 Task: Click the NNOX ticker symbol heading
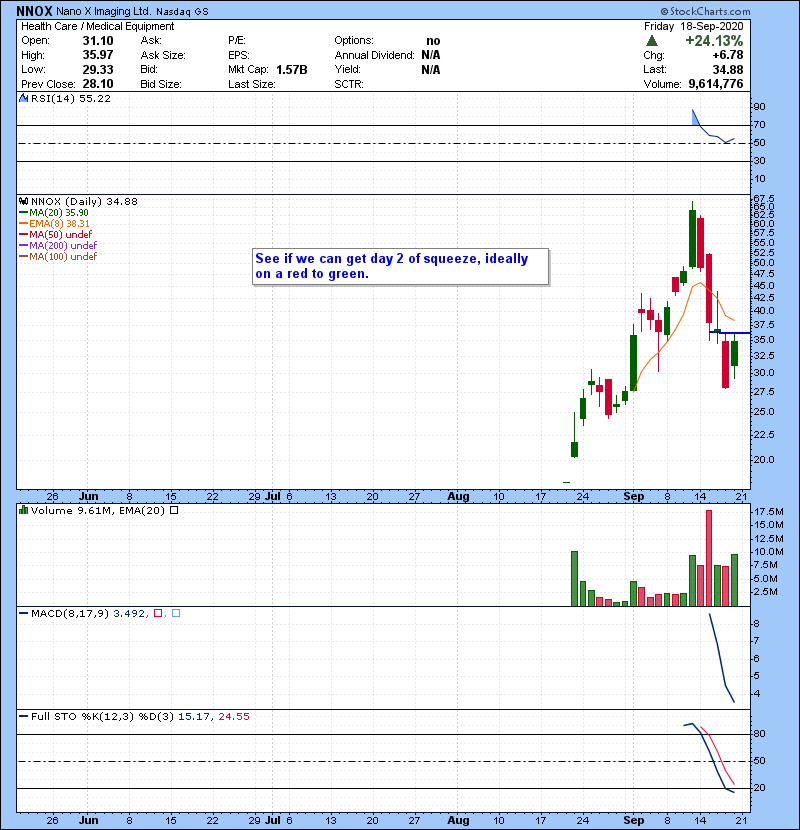pos(36,10)
